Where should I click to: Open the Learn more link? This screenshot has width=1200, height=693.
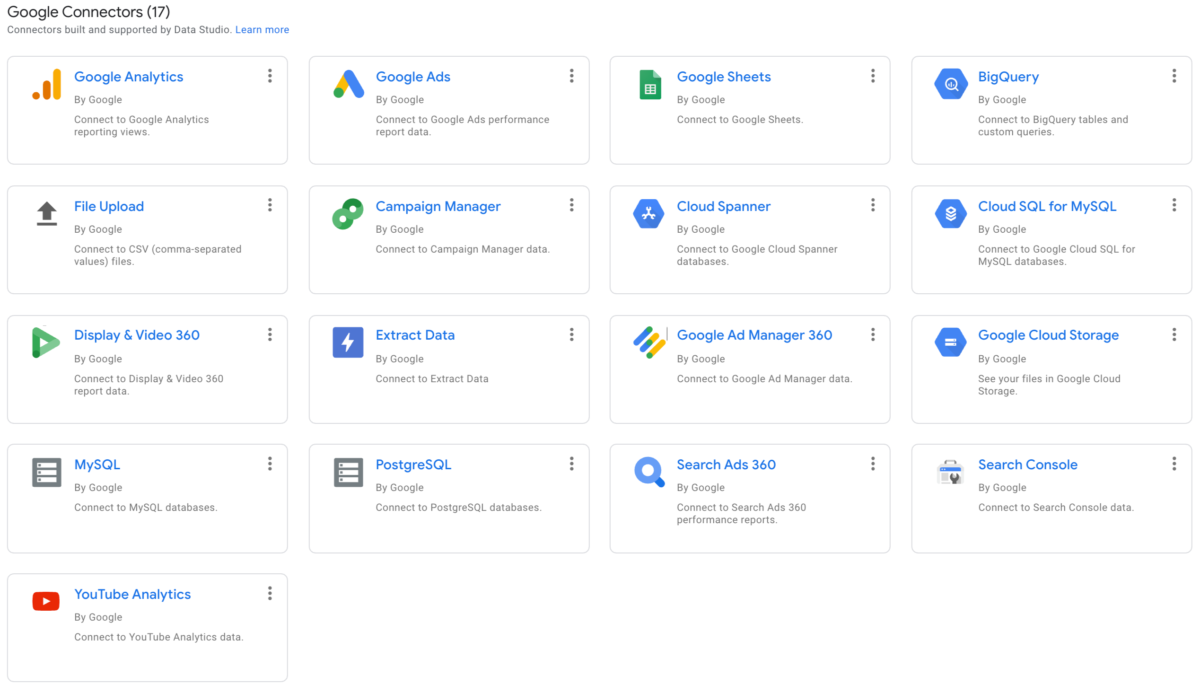tap(262, 29)
